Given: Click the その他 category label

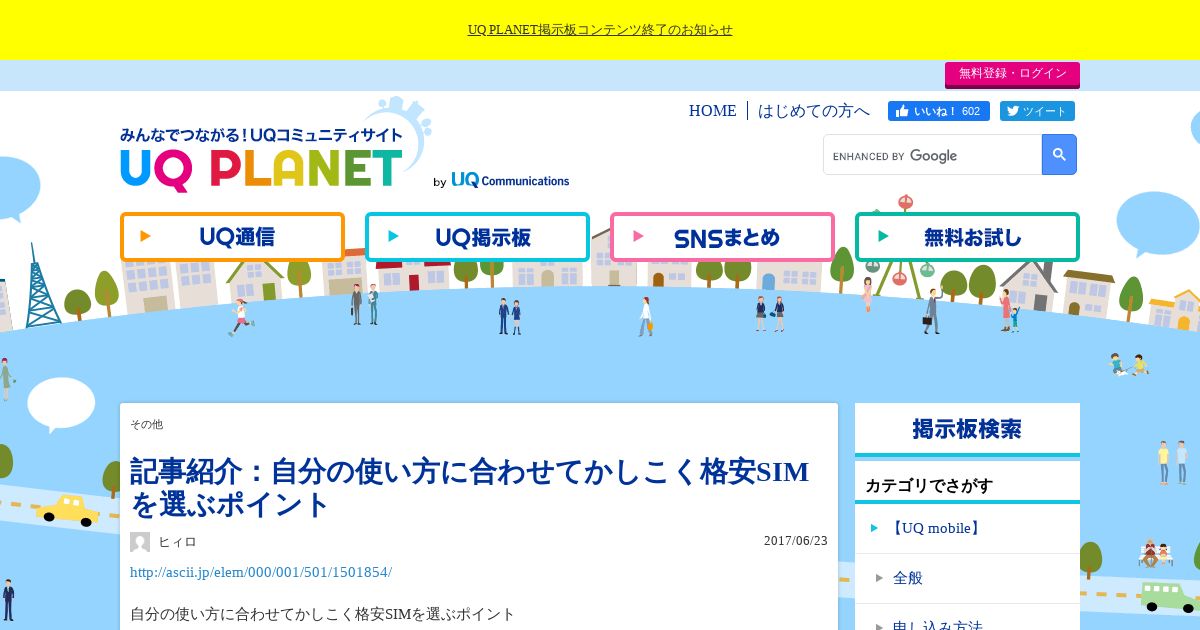Looking at the screenshot, I should coord(146,424).
